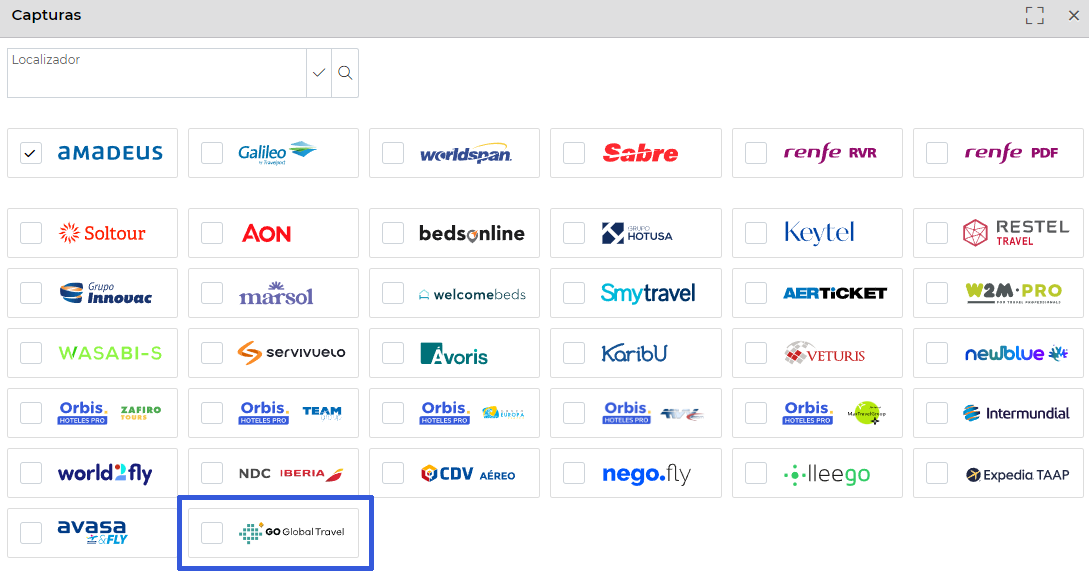Viewport: 1089px width, 585px height.
Task: Click the NDC Iberia logo
Action: (x=291, y=473)
